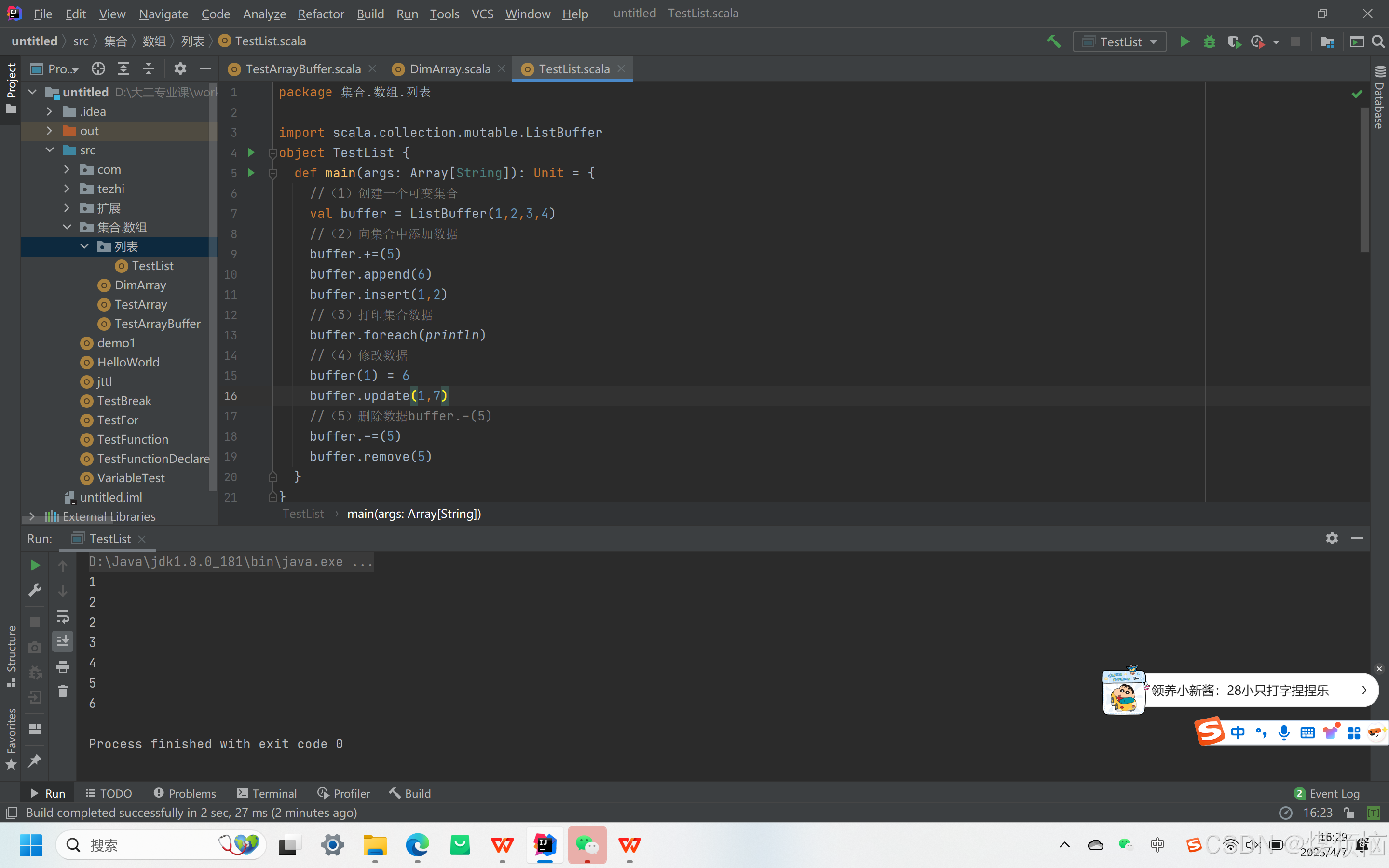Click the run gutter arrow beside main method

coord(251,173)
